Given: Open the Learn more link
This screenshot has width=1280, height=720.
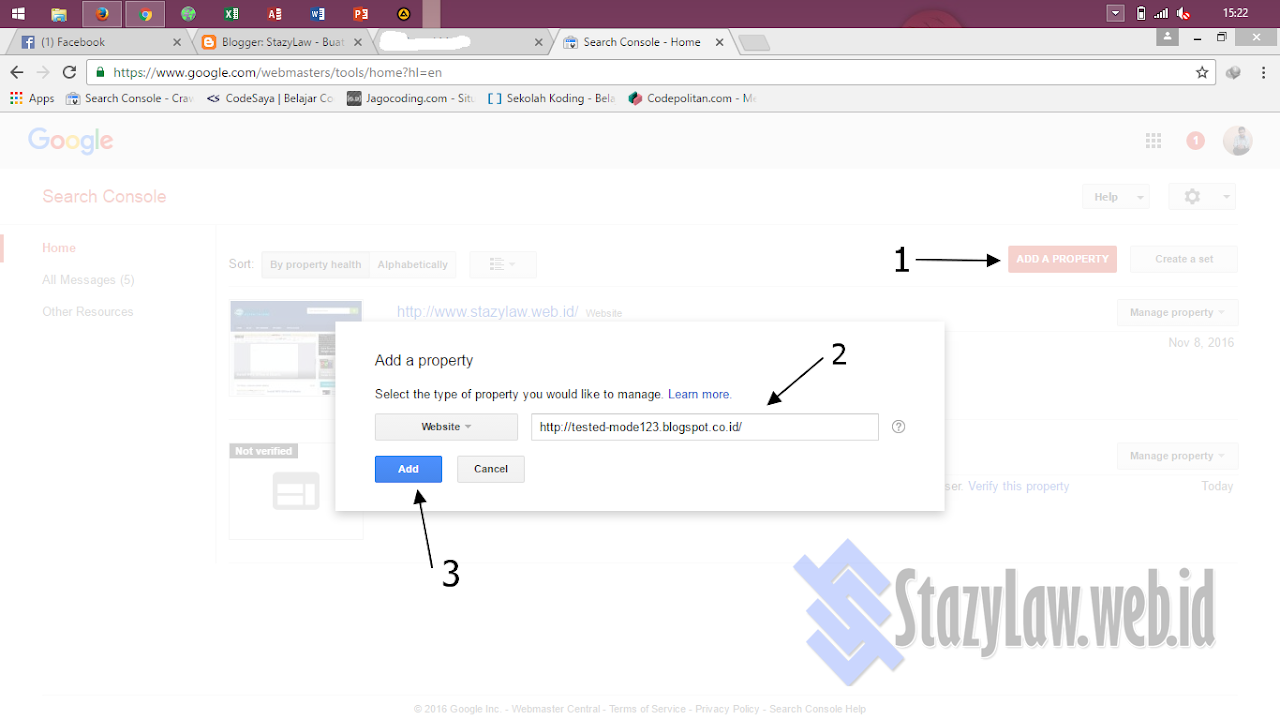Looking at the screenshot, I should [x=700, y=394].
